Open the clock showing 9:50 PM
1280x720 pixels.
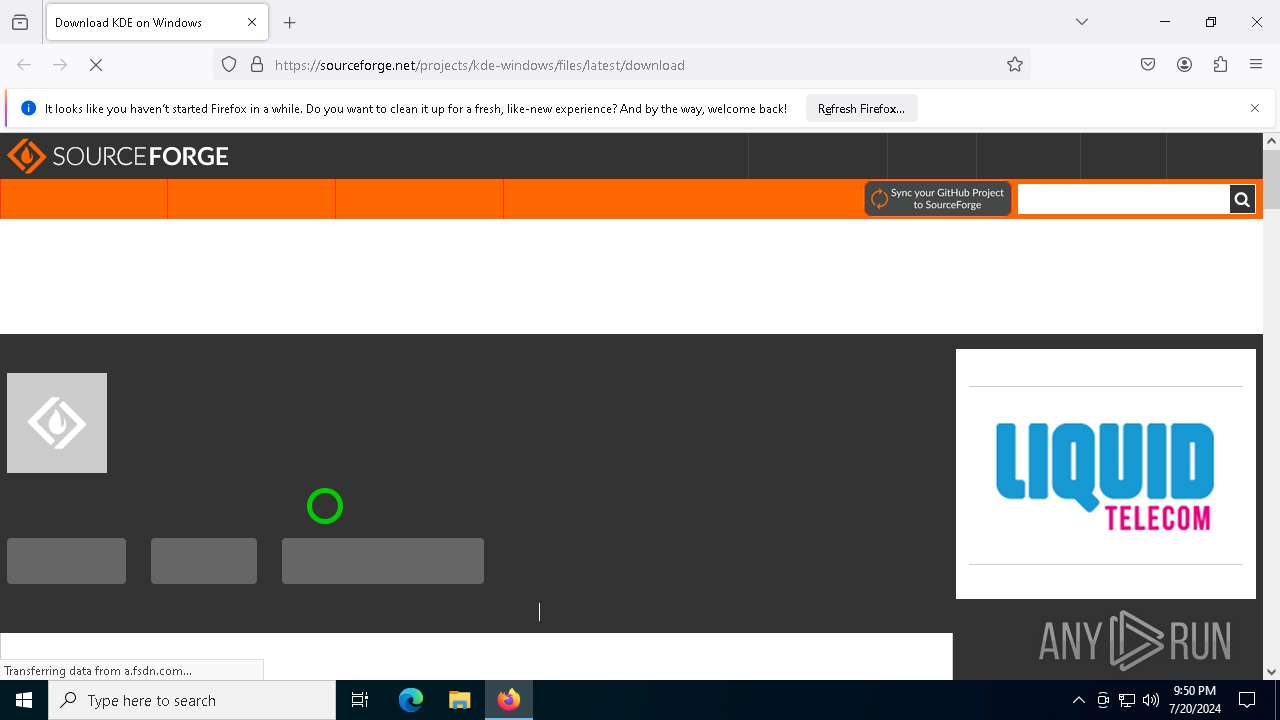[1195, 700]
